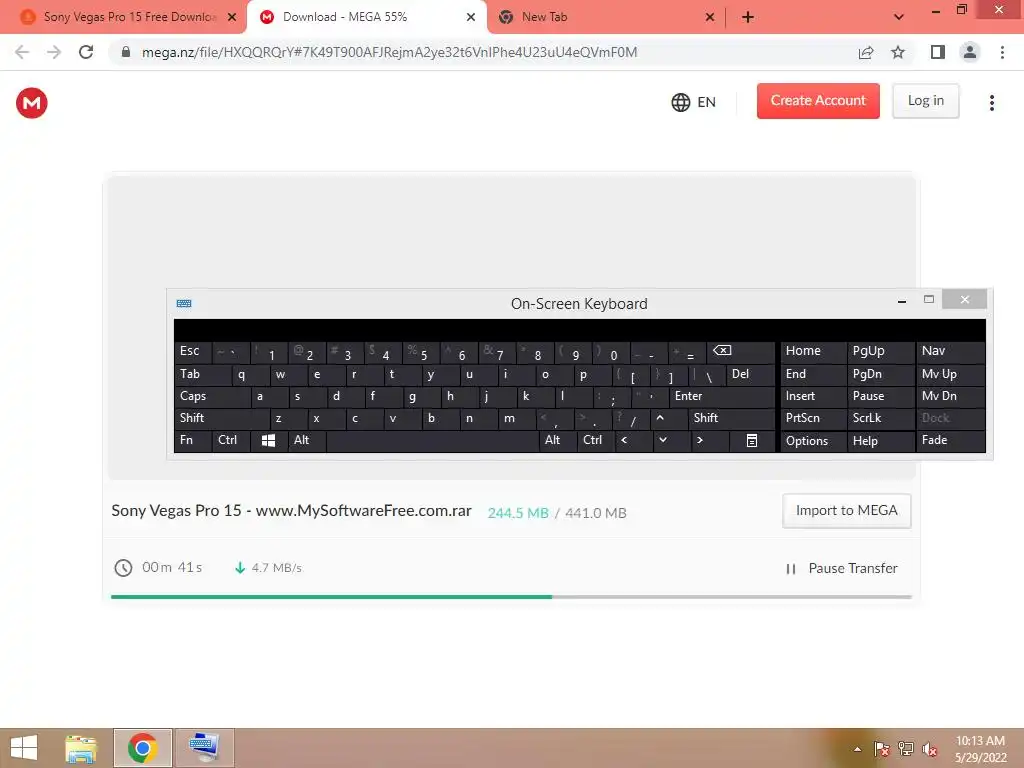Open File Explorer from taskbar
Image resolution: width=1024 pixels, height=768 pixels.
pos(81,748)
